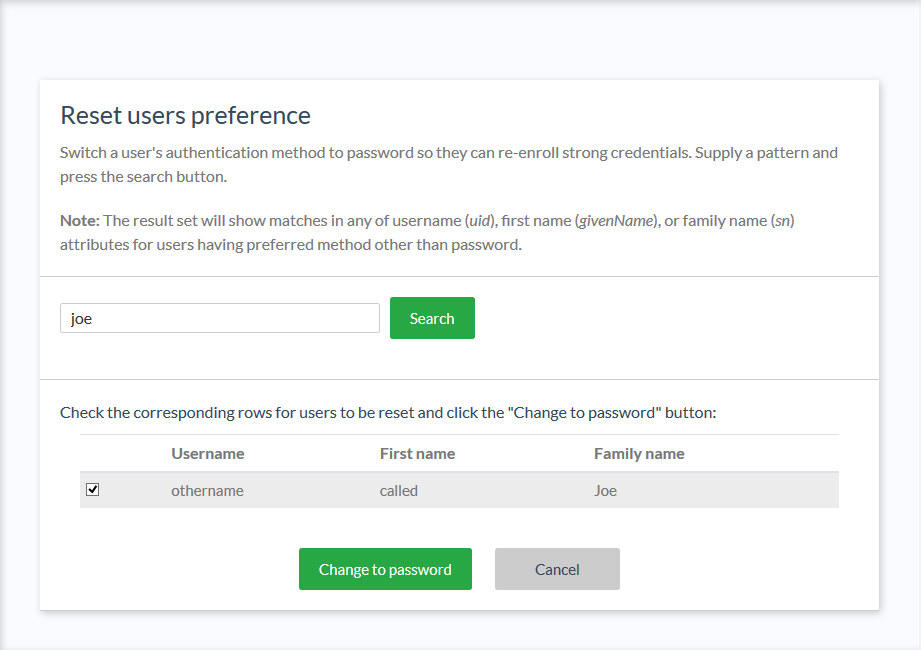Activate the Change to password action

click(x=385, y=568)
